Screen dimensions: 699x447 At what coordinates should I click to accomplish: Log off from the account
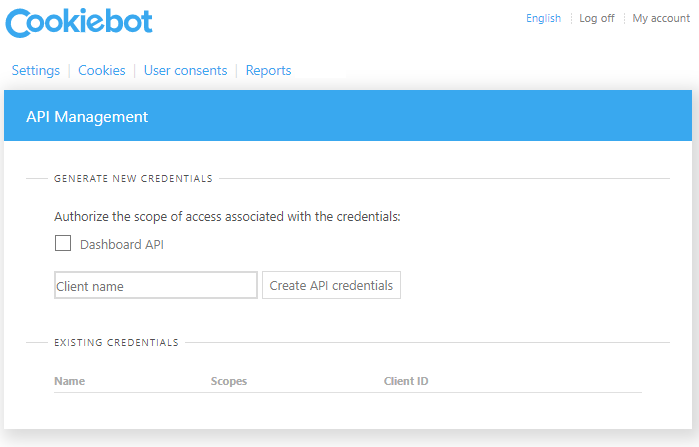pyautogui.click(x=597, y=18)
